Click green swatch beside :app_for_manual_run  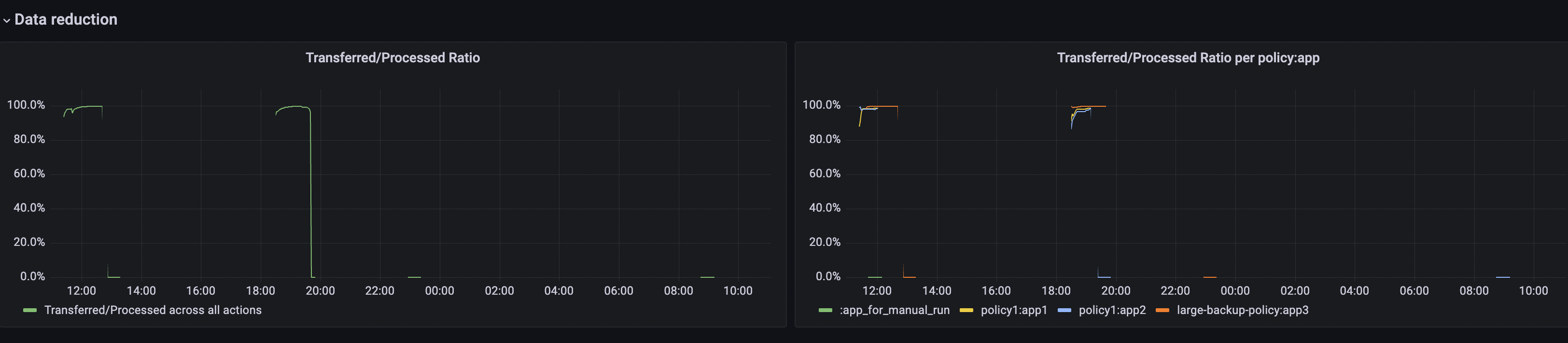826,311
